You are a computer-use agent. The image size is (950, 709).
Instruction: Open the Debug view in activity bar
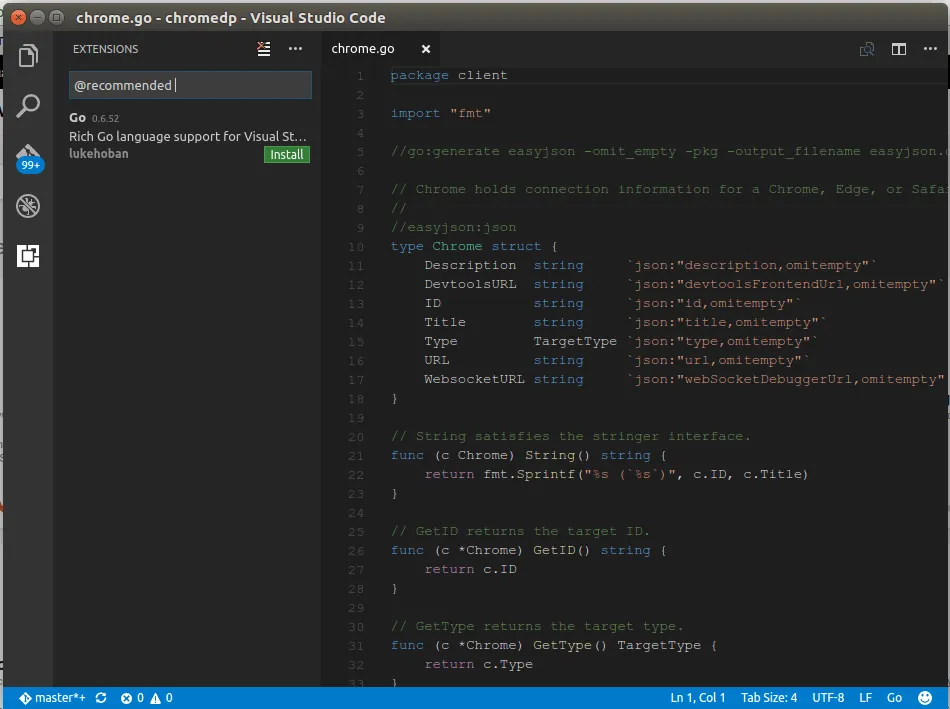pyautogui.click(x=28, y=207)
